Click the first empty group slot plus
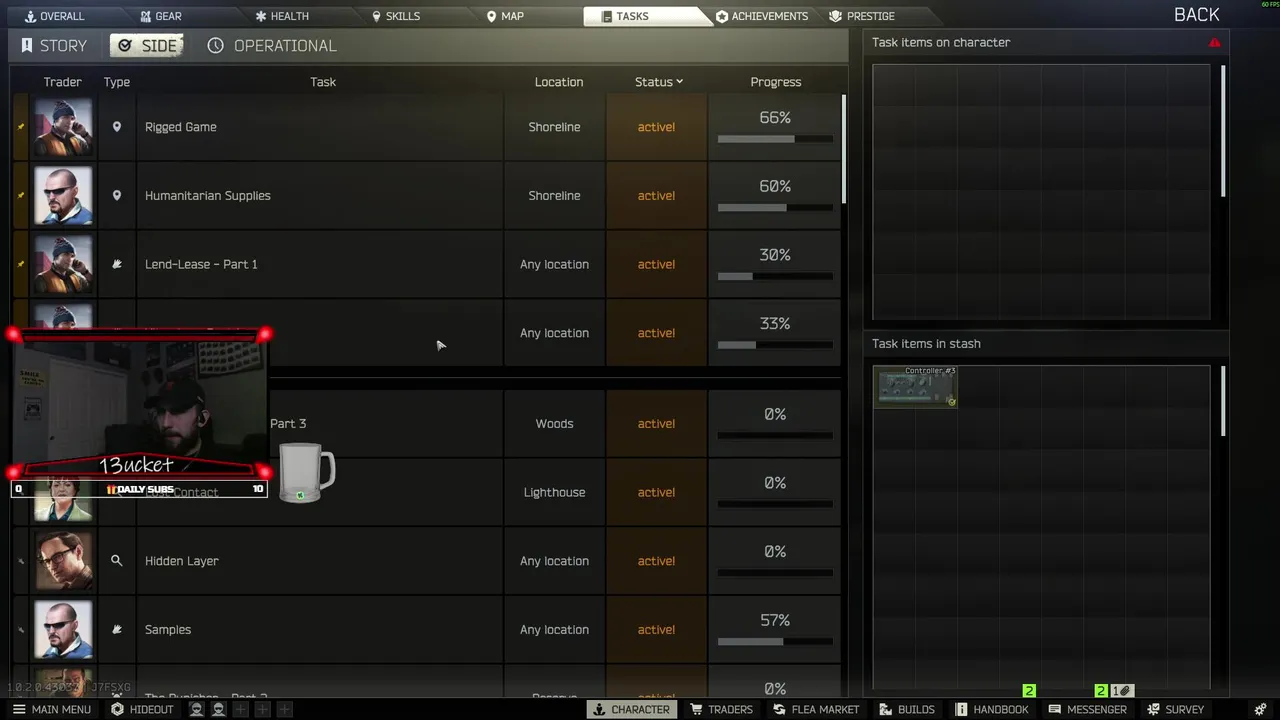The image size is (1280, 720). click(240, 709)
